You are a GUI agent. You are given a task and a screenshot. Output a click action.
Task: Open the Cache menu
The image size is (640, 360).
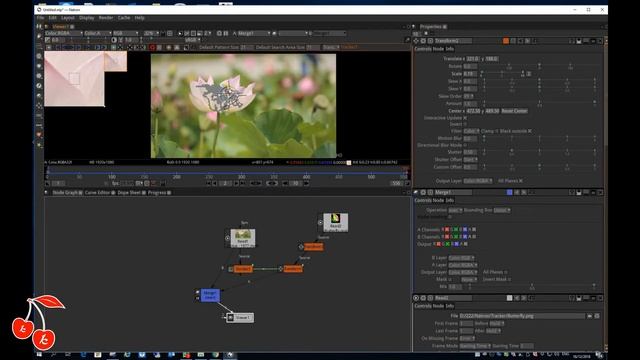pyautogui.click(x=124, y=18)
